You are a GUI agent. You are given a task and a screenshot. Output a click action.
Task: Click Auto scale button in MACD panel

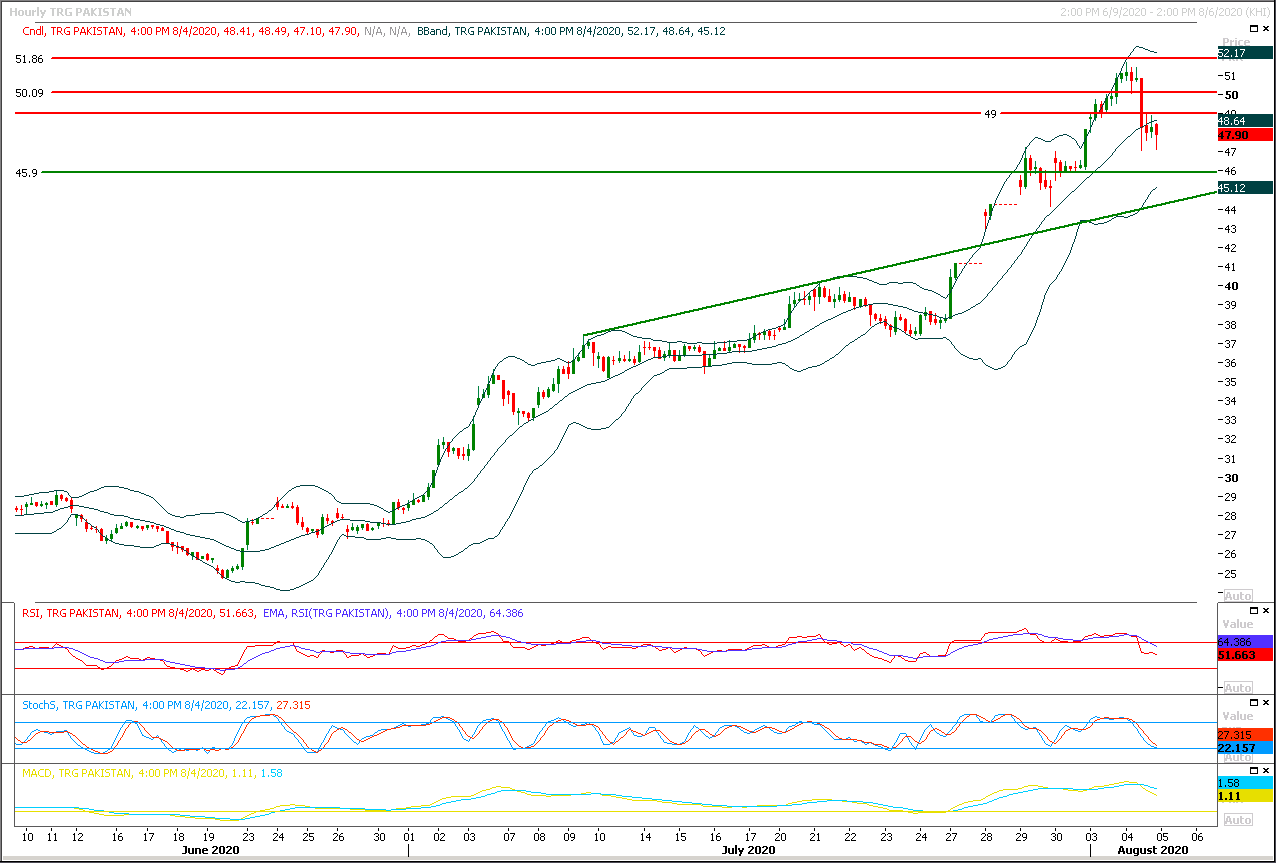tap(1238, 820)
